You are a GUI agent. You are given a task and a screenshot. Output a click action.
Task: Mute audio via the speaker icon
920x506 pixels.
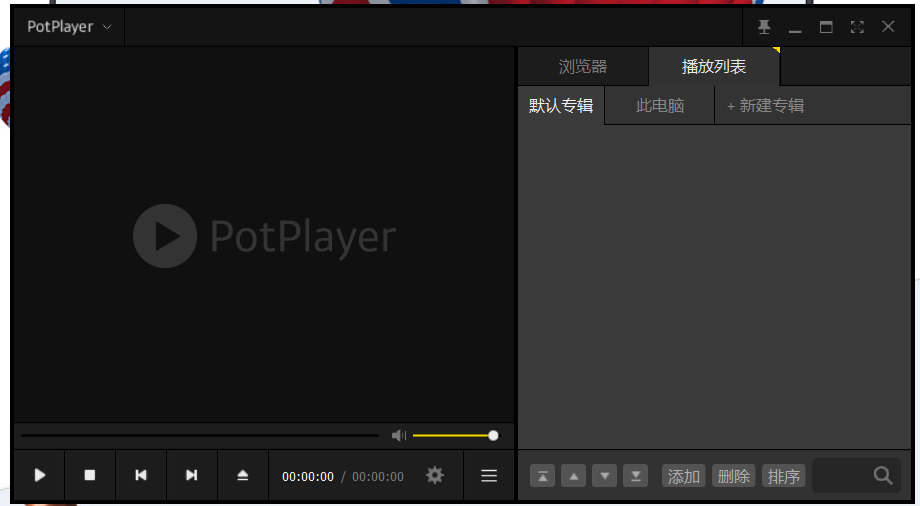click(x=399, y=436)
